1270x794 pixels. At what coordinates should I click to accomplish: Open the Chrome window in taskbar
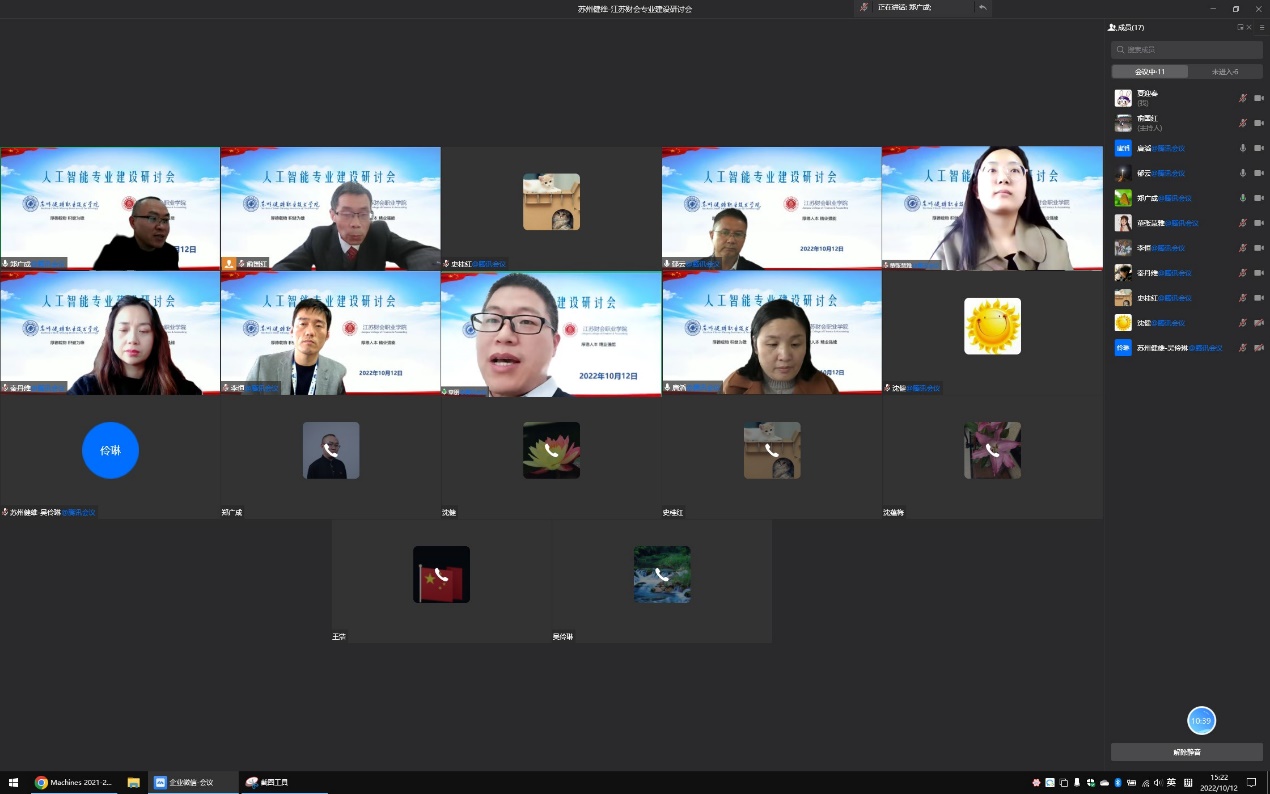tap(75, 782)
